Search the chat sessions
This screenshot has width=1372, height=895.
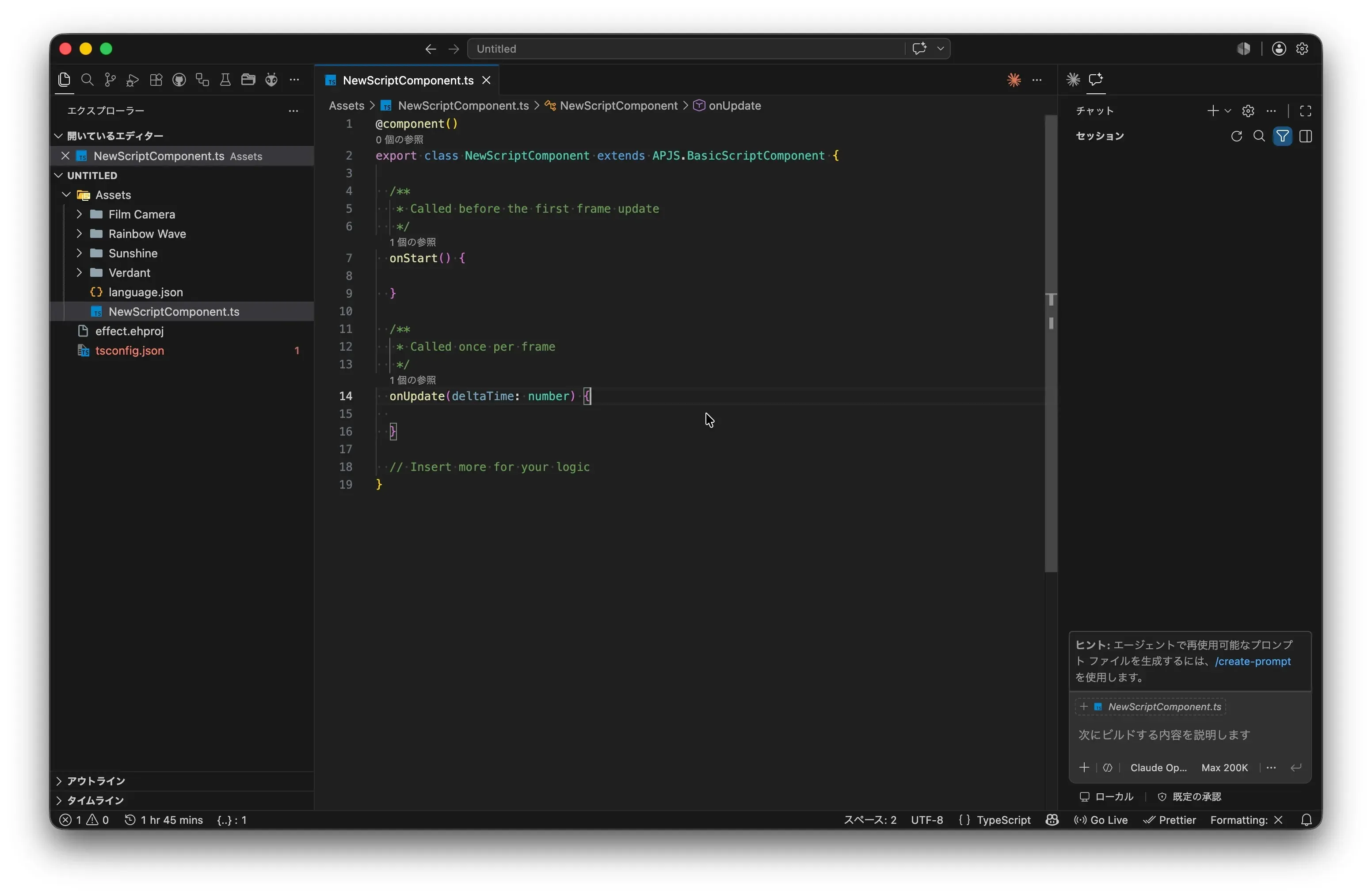pos(1260,136)
